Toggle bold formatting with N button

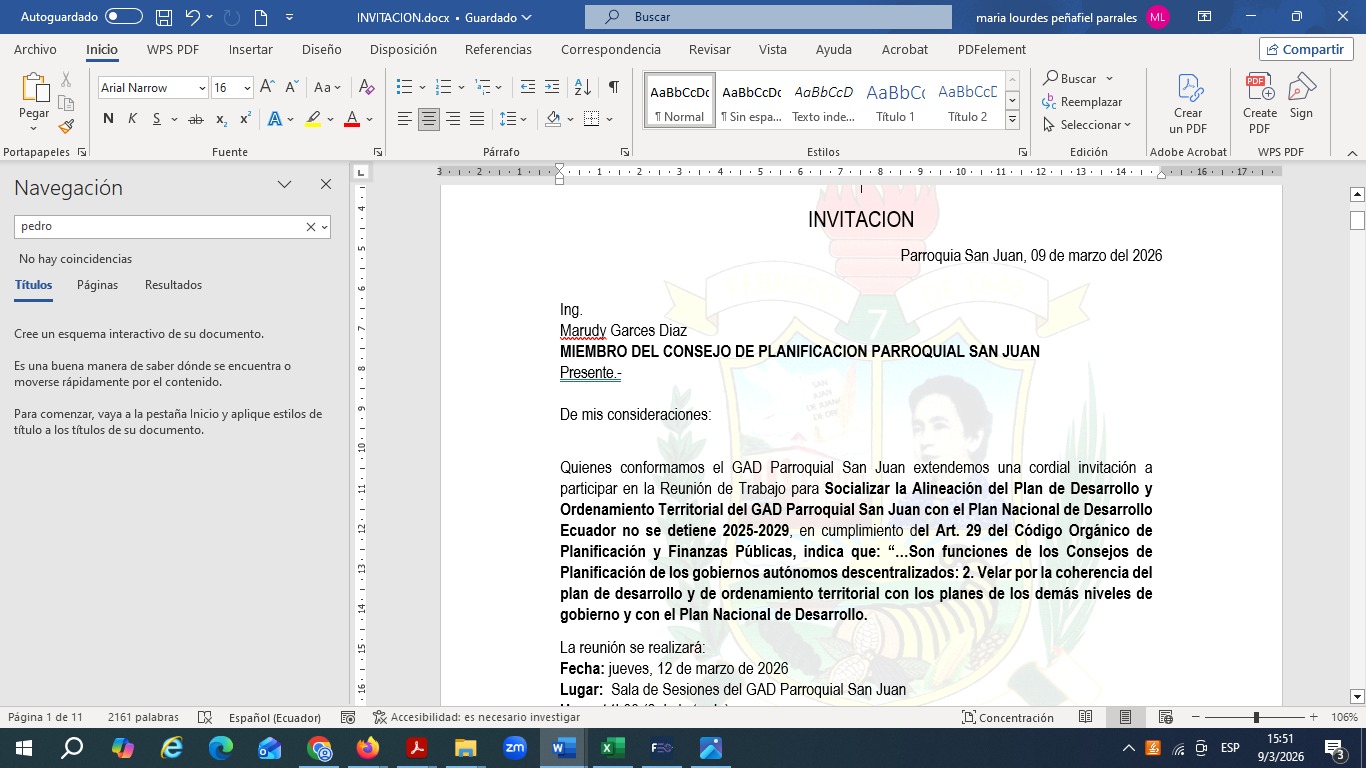[x=108, y=120]
